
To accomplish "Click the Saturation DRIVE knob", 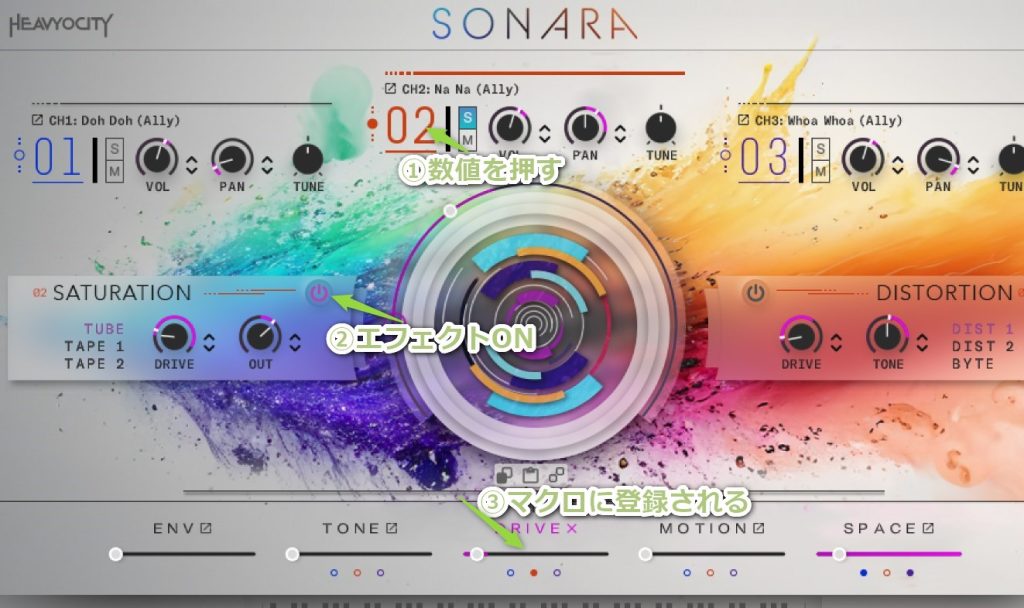I will [174, 336].
